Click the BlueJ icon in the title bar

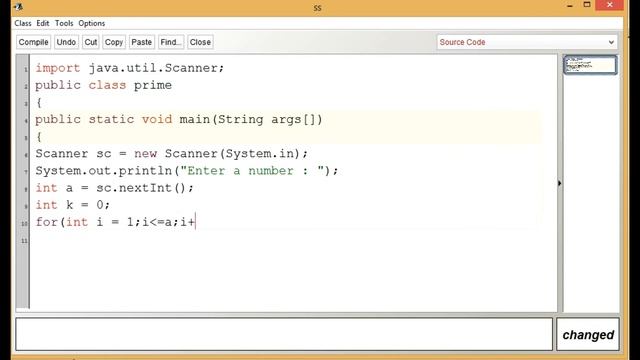pos(18,7)
